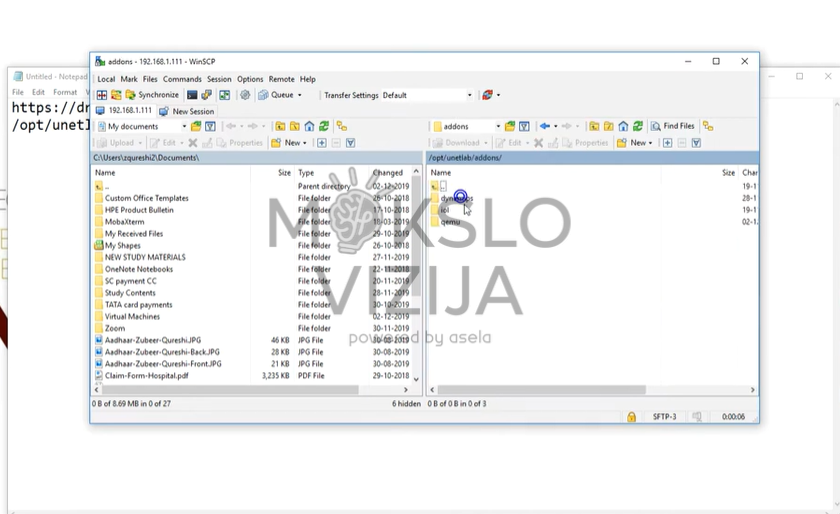Click the Compare Directories icon in main toolbar

coord(102,95)
